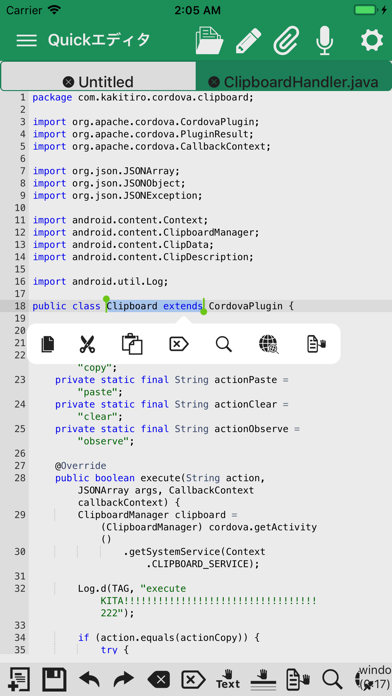The height and width of the screenshot is (696, 392).
Task: Tap 'import org.apache.cordova.CordovaPlugin;' line
Action: [146, 122]
